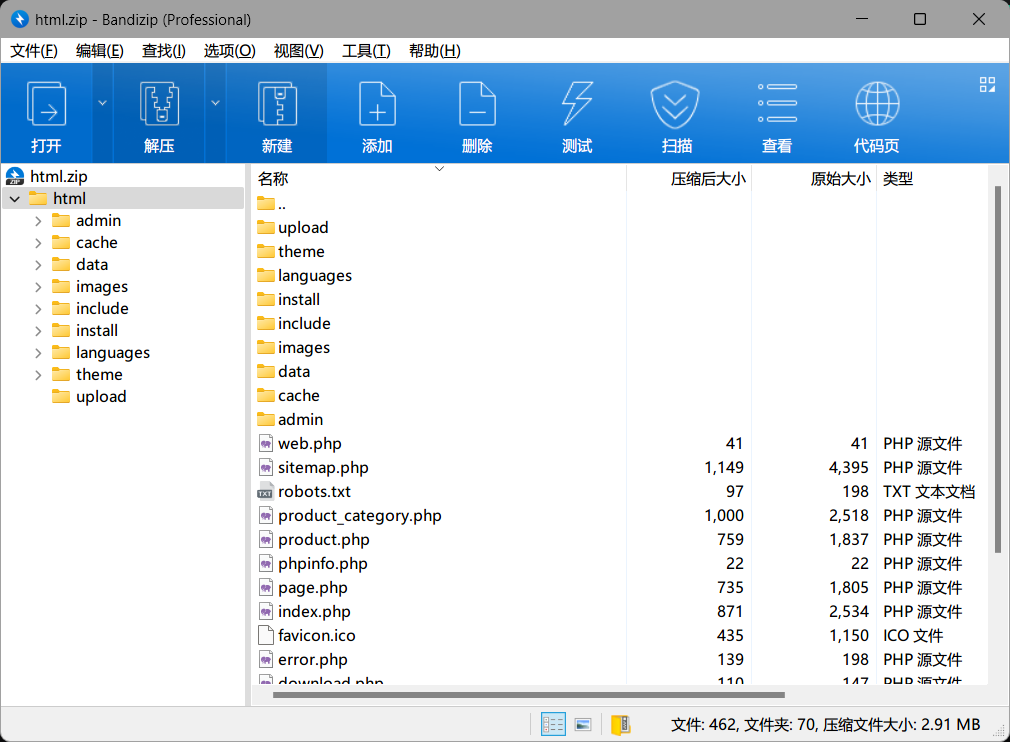Open dropdown arrow next to 打开 button
Screen dimensions: 1010x742
[x=102, y=102]
